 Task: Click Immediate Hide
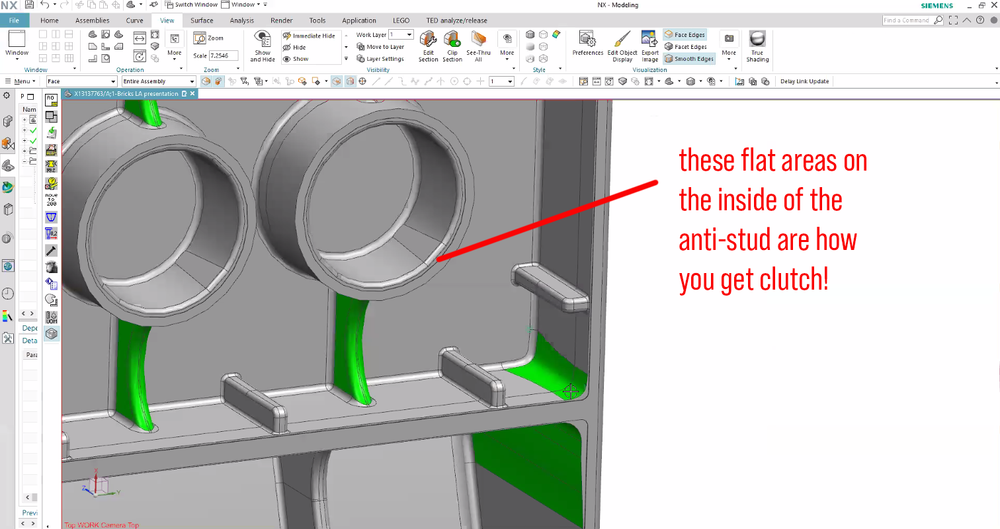(309, 36)
